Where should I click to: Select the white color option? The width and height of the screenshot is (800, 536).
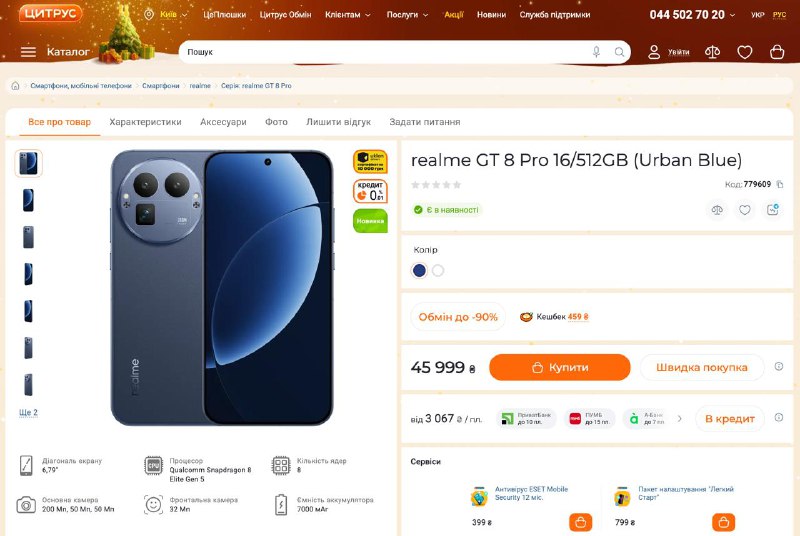[438, 270]
